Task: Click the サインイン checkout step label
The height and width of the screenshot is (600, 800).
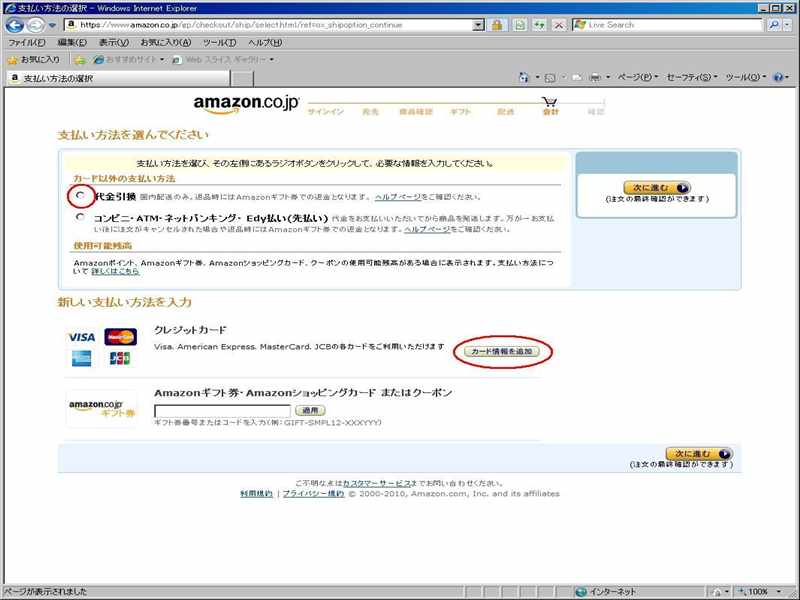Action: tap(326, 112)
